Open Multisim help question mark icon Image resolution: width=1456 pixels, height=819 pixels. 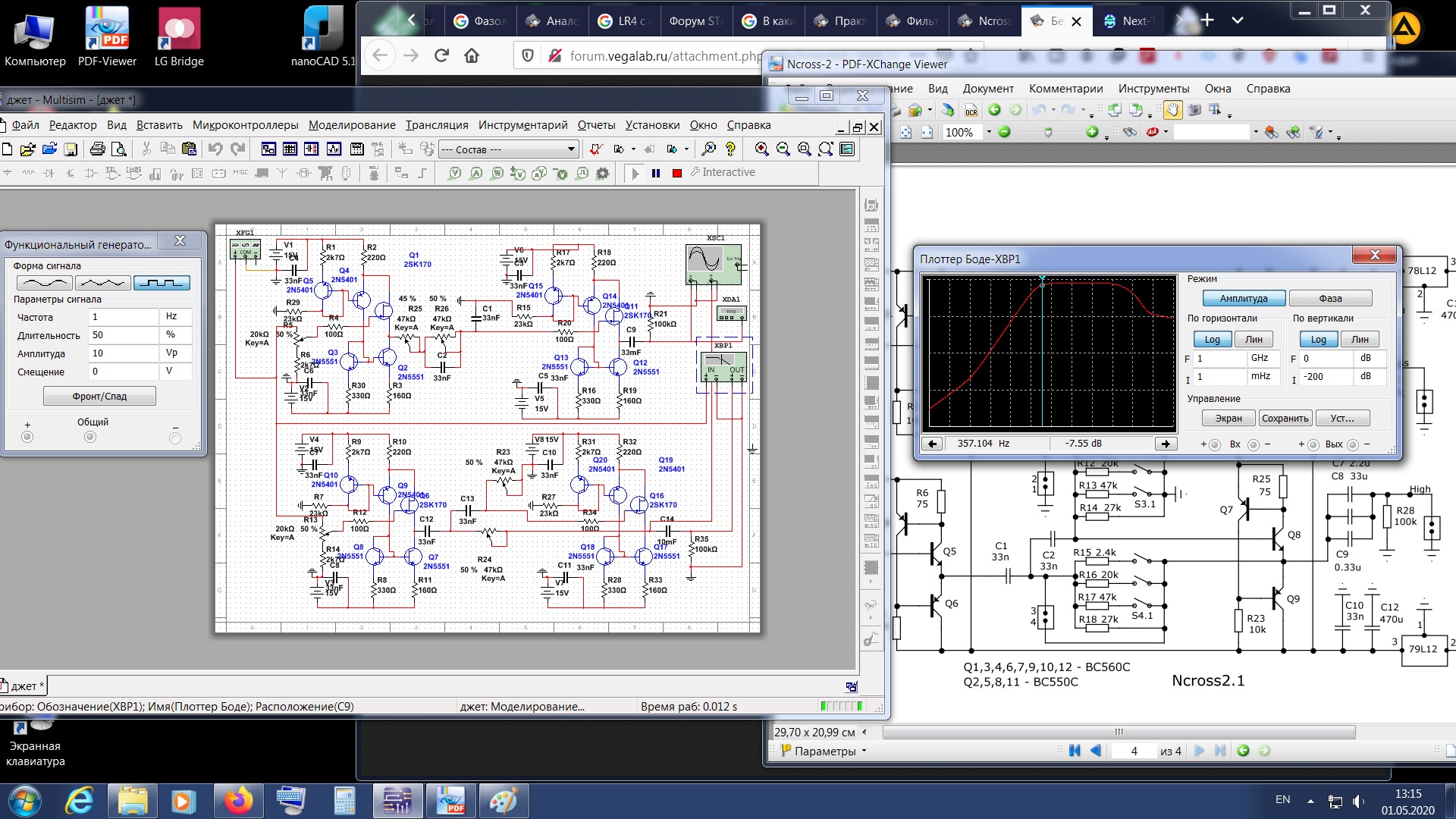tap(730, 149)
